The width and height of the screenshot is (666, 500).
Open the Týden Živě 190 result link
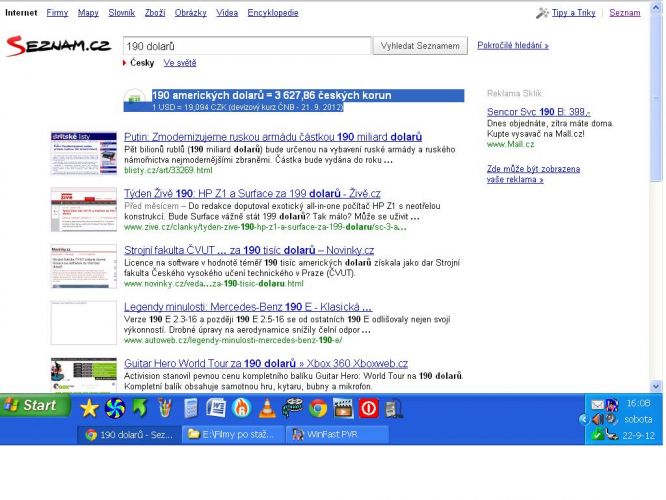[x=252, y=193]
